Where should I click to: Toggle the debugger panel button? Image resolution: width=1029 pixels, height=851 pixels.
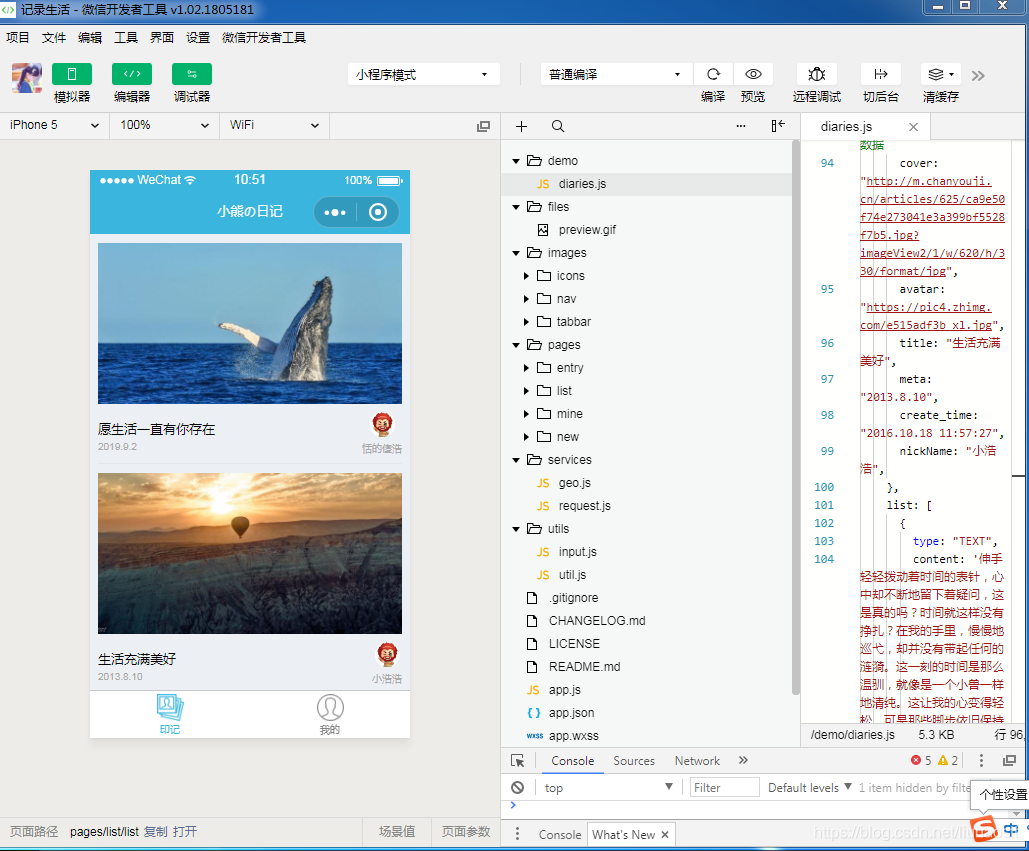pyautogui.click(x=192, y=74)
